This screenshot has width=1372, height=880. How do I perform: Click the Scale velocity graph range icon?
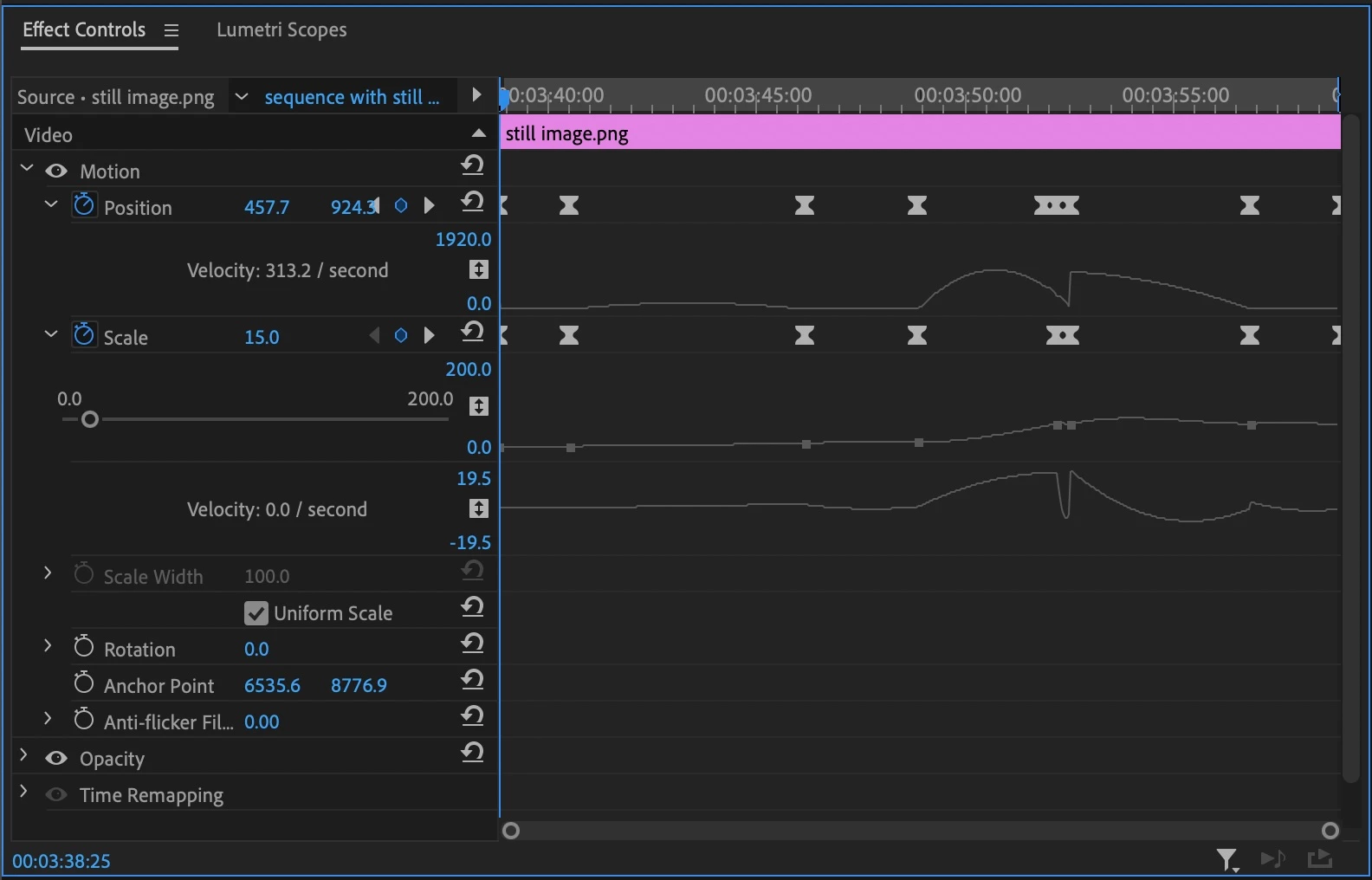click(479, 508)
